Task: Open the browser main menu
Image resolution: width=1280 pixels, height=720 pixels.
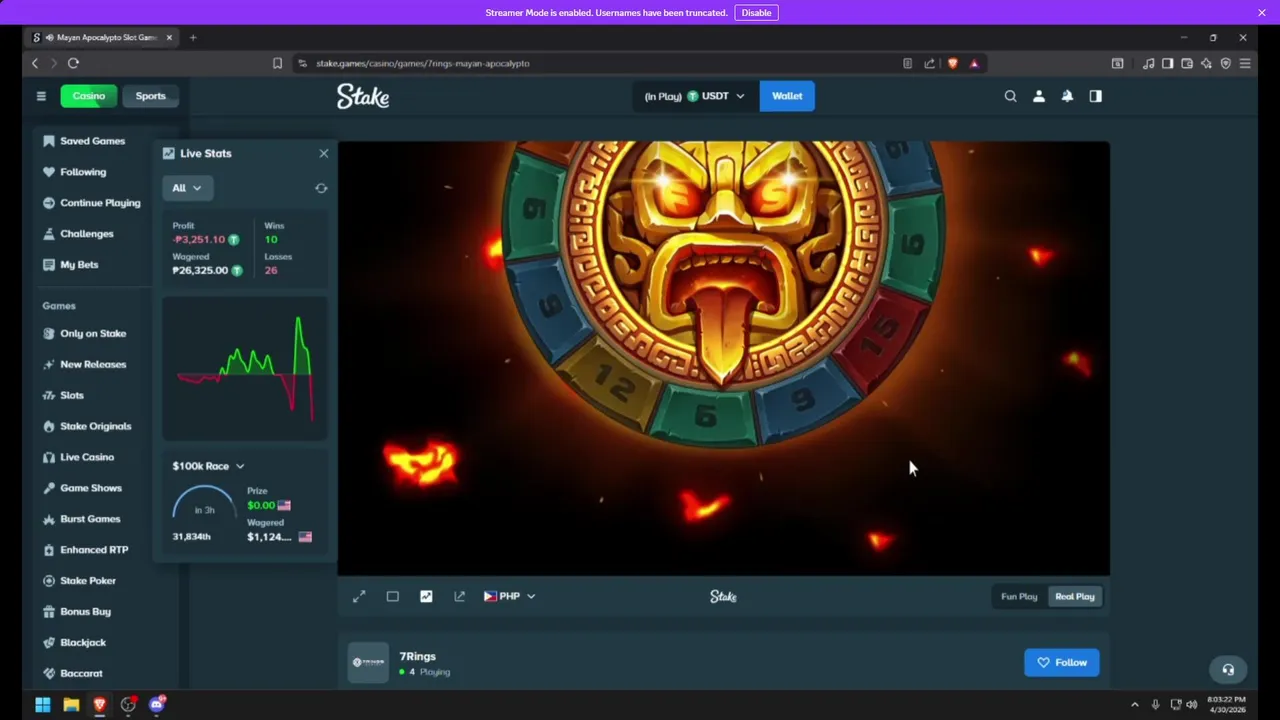Action: 1245,63
